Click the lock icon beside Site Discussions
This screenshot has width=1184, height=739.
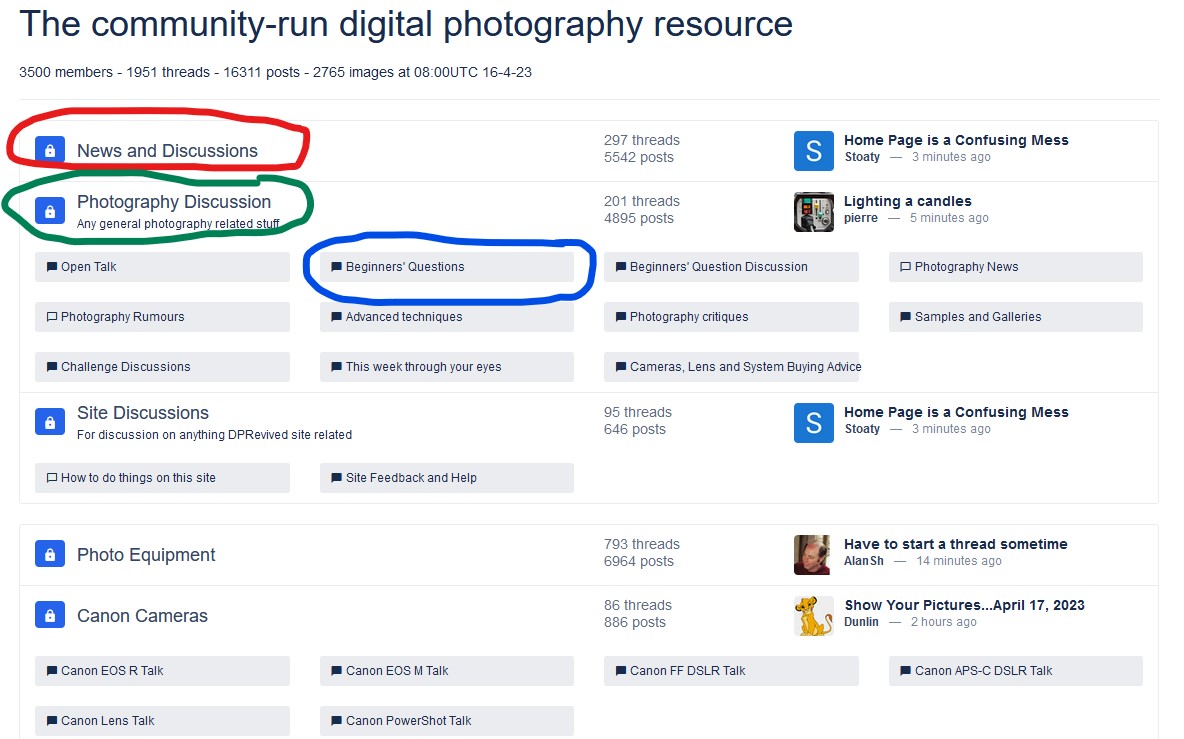pos(50,422)
